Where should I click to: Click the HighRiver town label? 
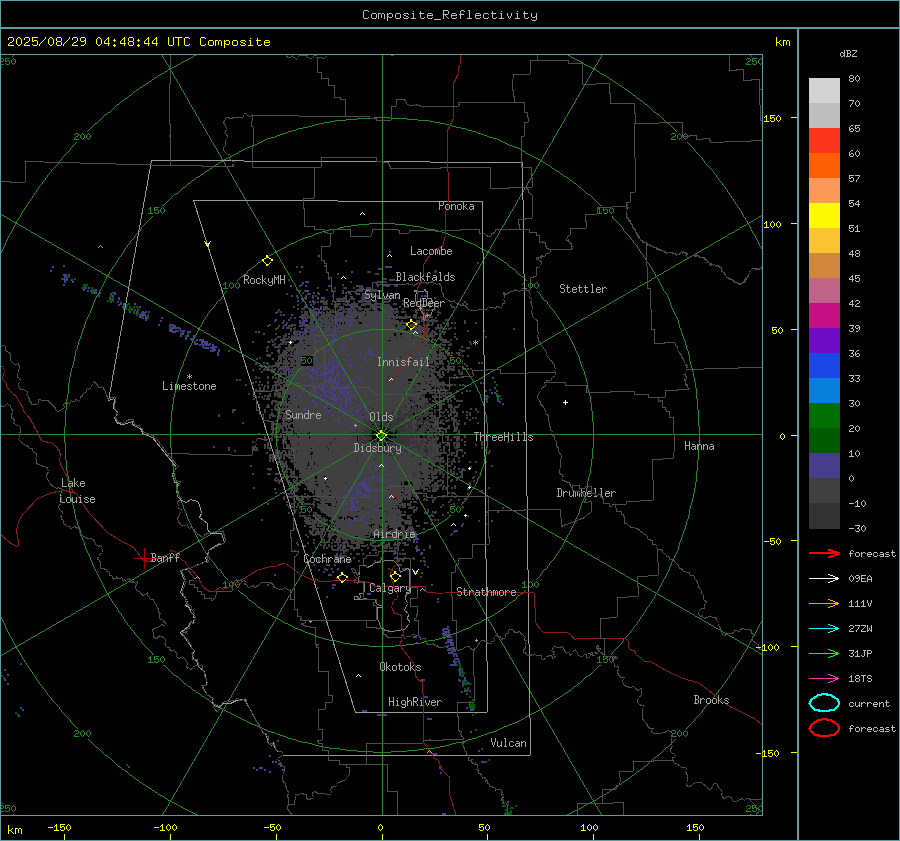pyautogui.click(x=415, y=702)
